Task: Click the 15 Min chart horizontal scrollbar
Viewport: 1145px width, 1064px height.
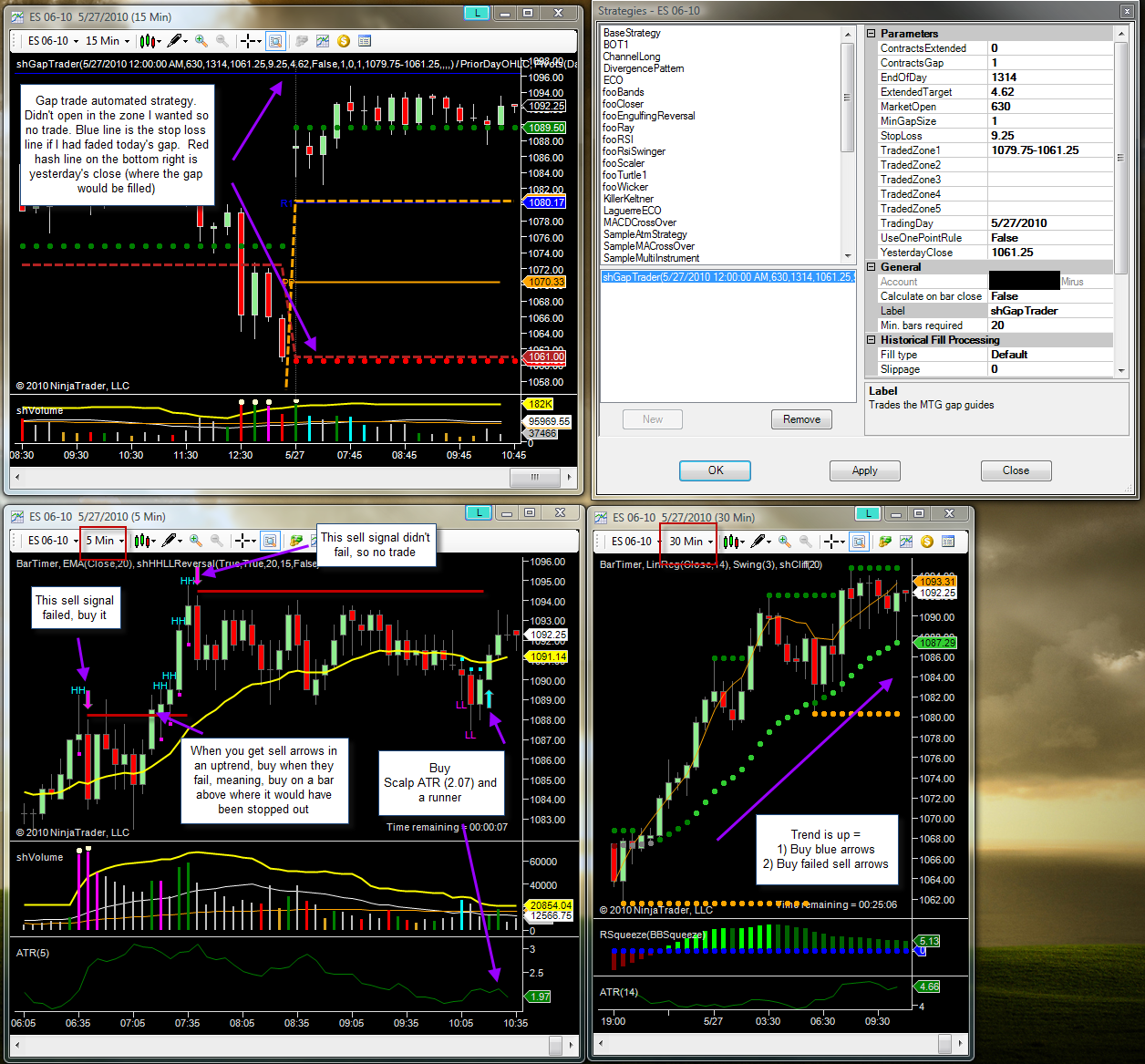Action: tap(293, 476)
